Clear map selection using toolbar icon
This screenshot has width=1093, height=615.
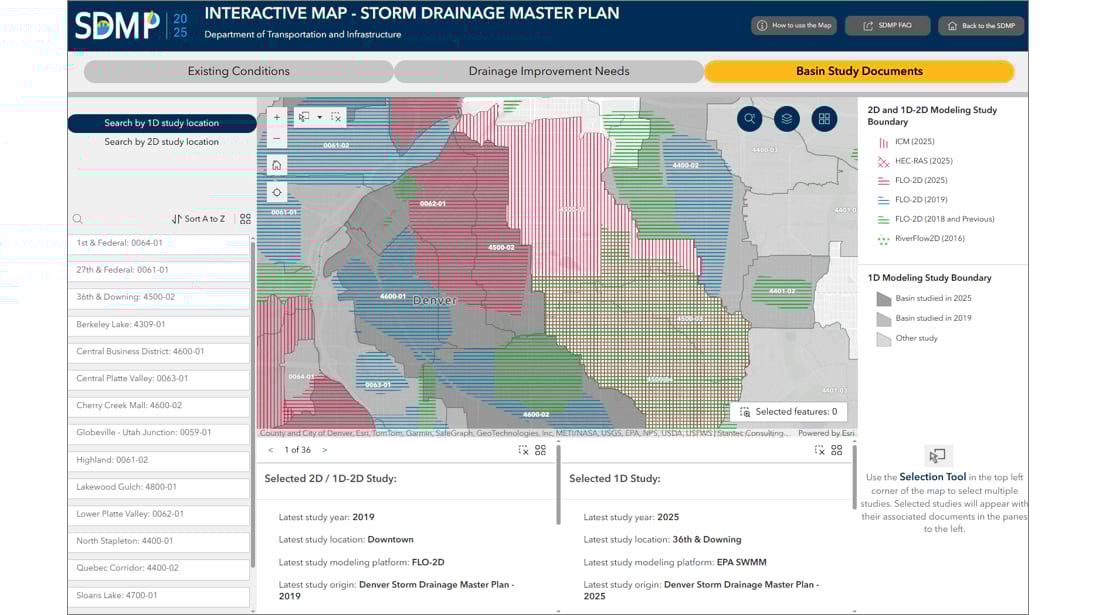[x=336, y=117]
